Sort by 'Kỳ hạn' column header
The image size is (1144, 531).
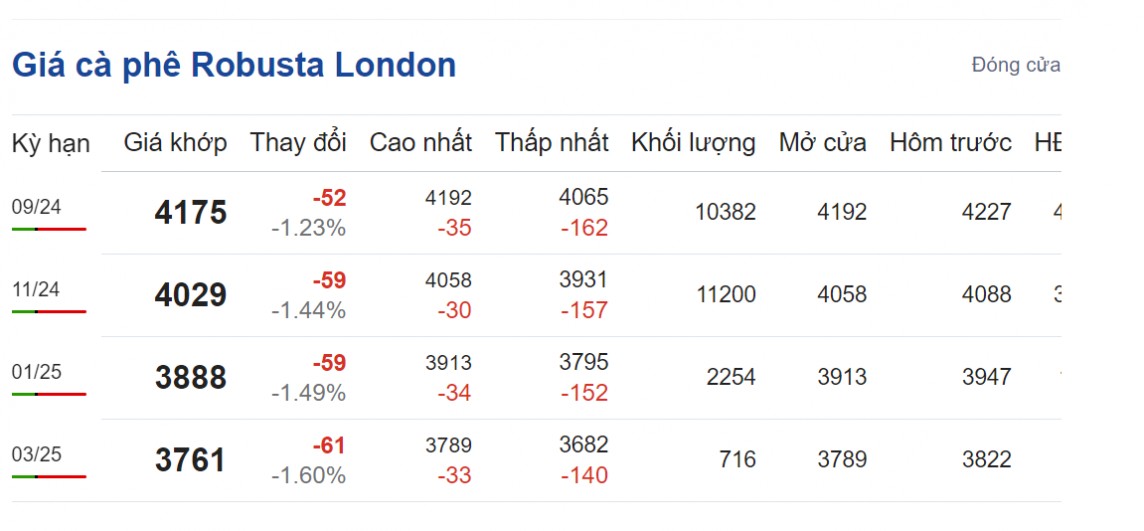point(51,143)
